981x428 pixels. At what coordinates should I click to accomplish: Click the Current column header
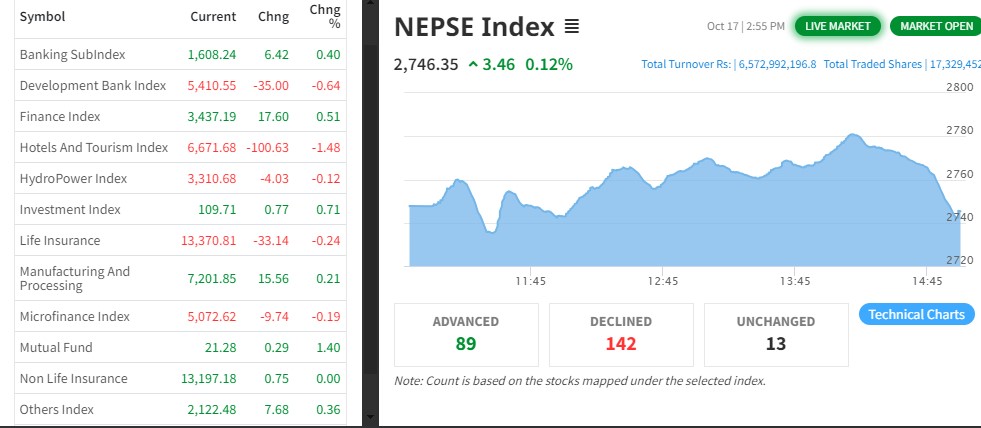click(213, 17)
